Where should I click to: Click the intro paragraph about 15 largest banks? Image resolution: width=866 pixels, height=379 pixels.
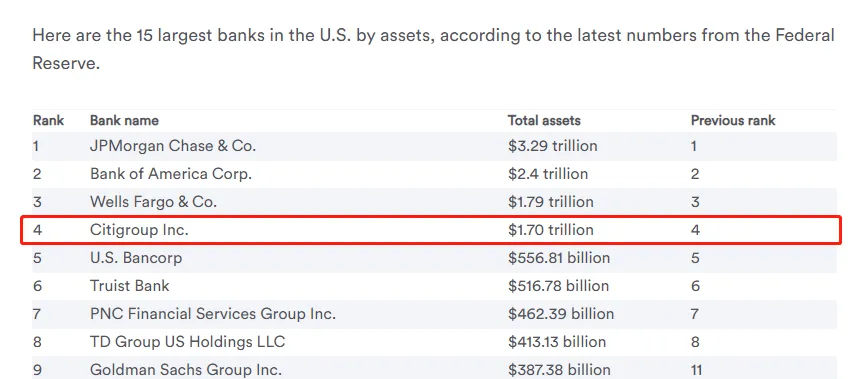[434, 49]
